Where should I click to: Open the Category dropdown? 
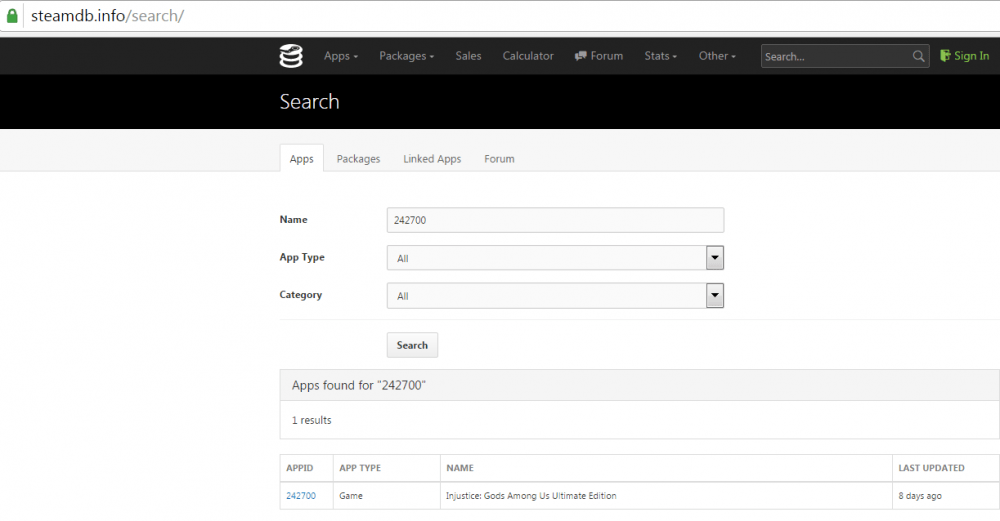[x=555, y=296]
